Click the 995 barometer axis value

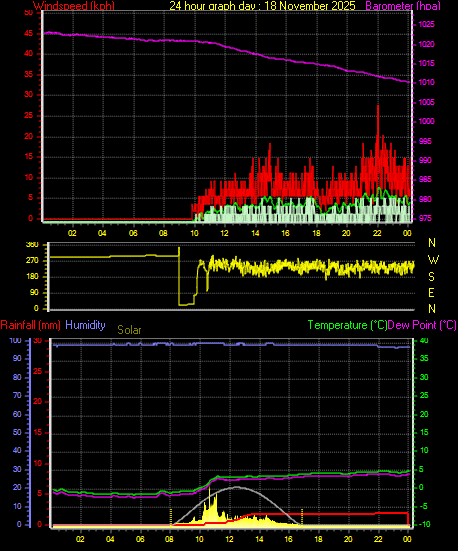pyautogui.click(x=425, y=141)
